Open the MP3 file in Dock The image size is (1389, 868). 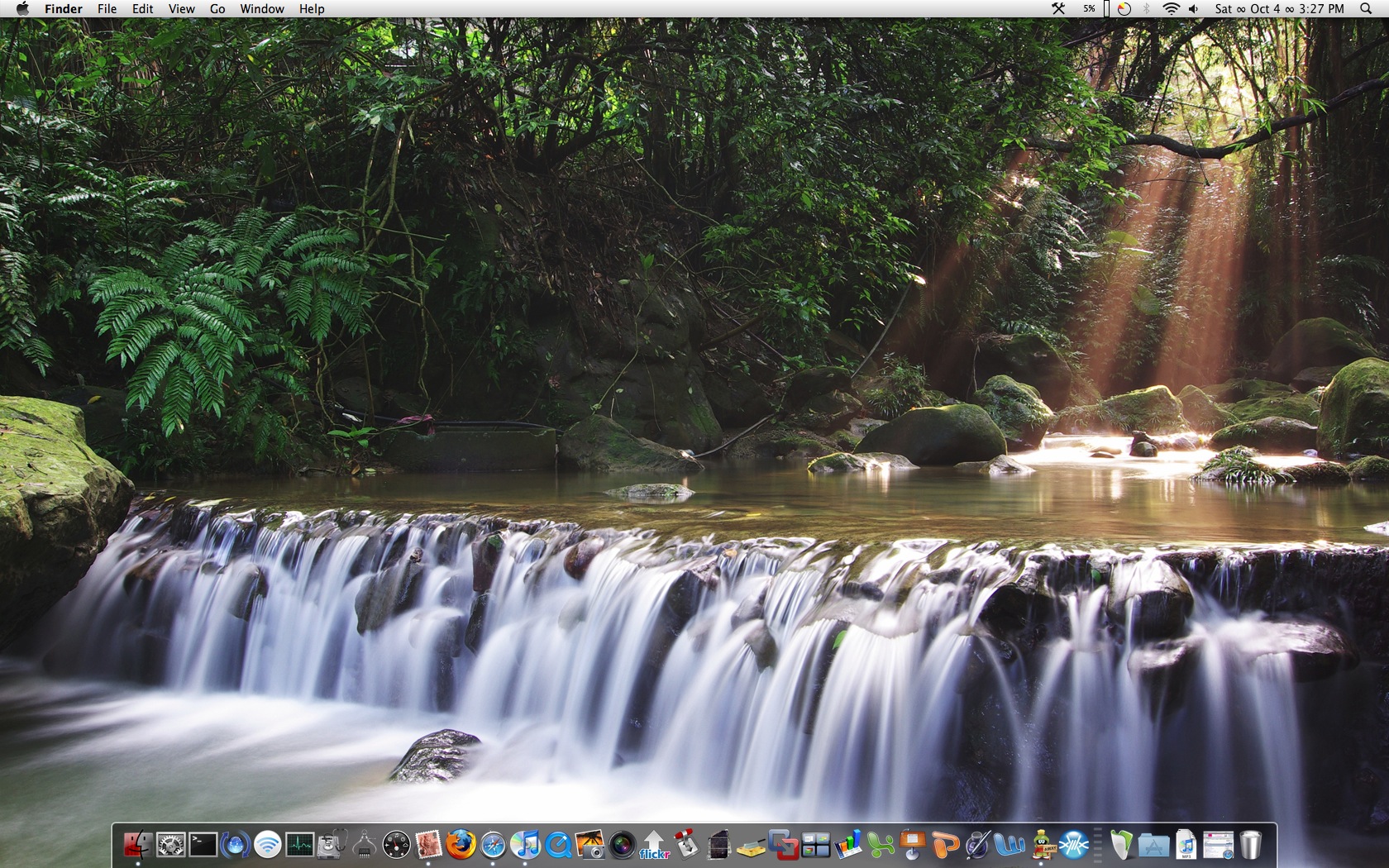(x=1186, y=844)
